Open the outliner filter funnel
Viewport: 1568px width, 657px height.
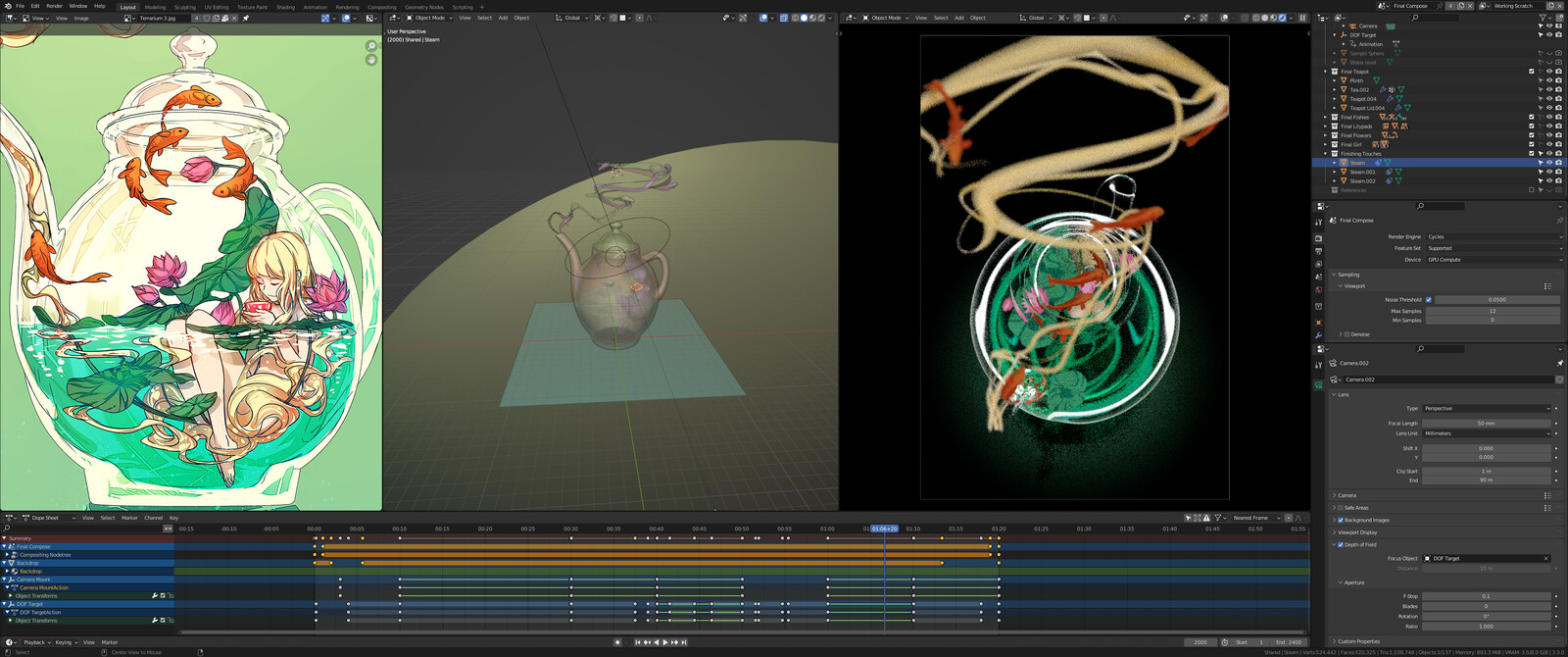(x=1544, y=17)
